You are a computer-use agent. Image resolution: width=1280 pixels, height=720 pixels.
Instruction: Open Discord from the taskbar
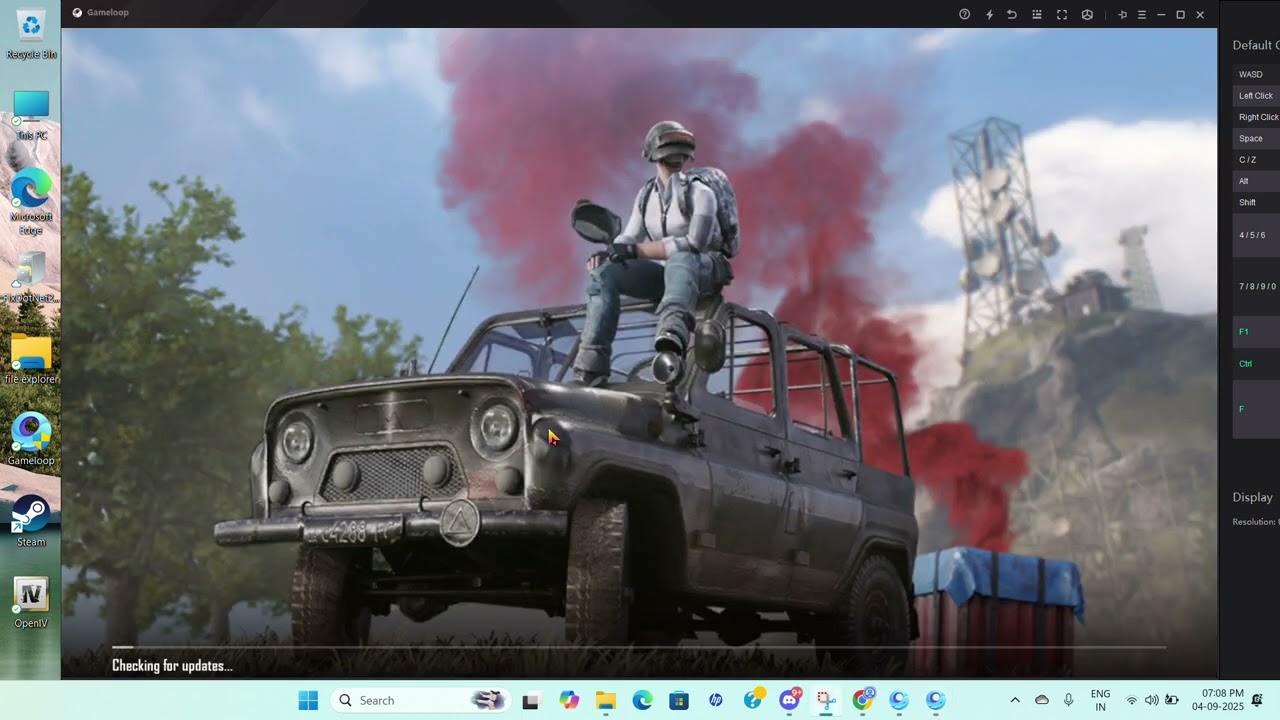(x=790, y=700)
